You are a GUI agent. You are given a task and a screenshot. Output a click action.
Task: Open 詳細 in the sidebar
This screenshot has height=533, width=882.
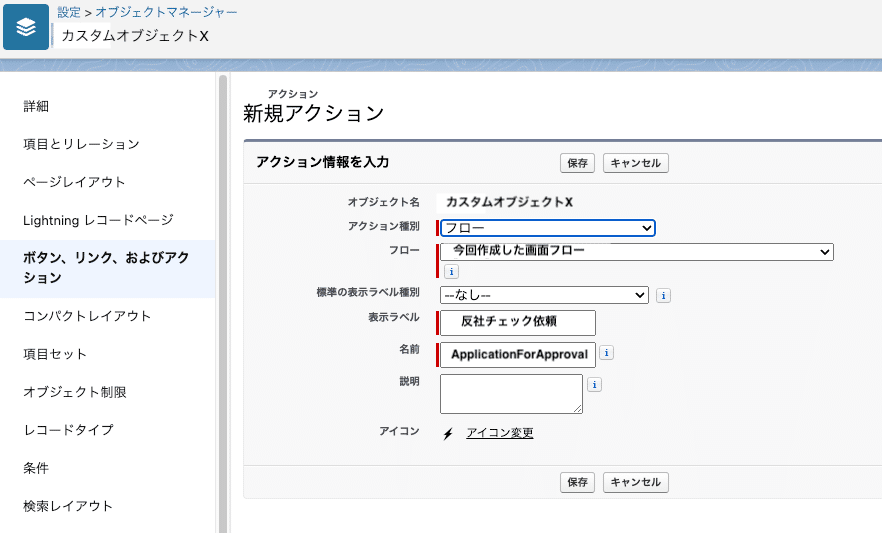coord(36,106)
